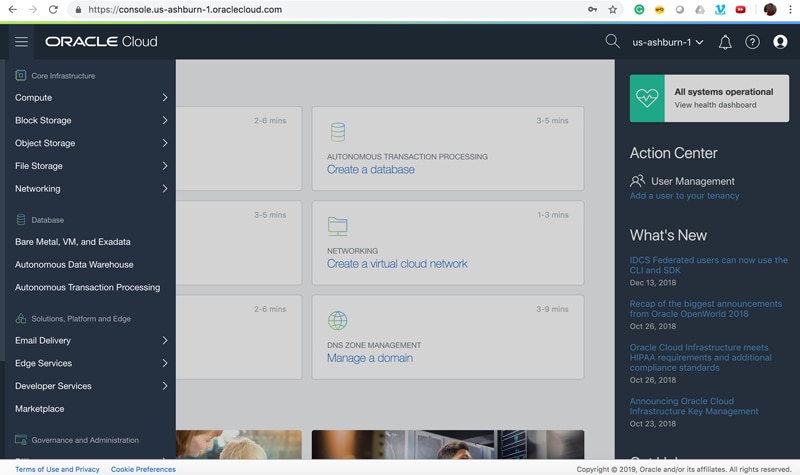Click the left thumbnail with people
Screen dimensions: 800x475
(239, 444)
